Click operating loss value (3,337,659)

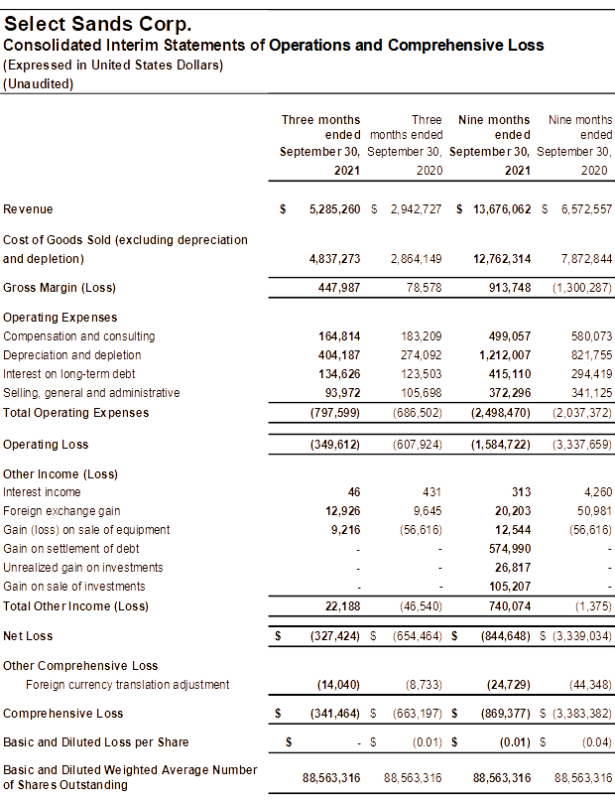582,444
